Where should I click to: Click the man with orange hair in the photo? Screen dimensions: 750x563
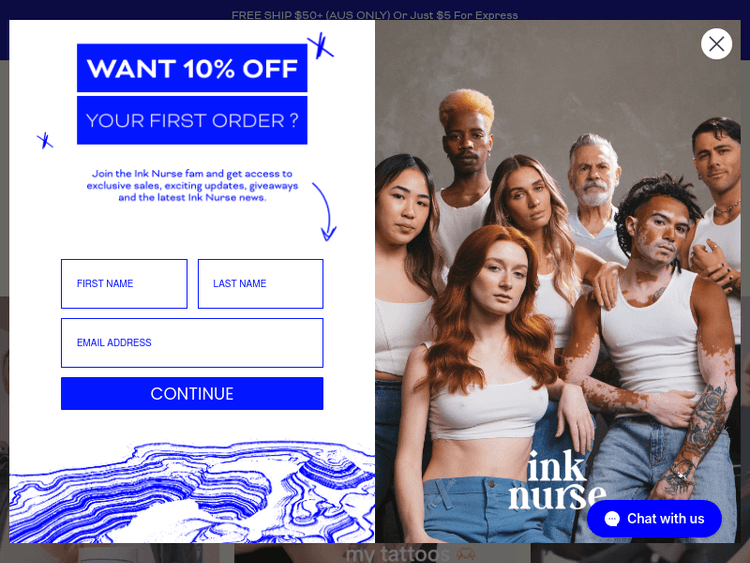465,172
